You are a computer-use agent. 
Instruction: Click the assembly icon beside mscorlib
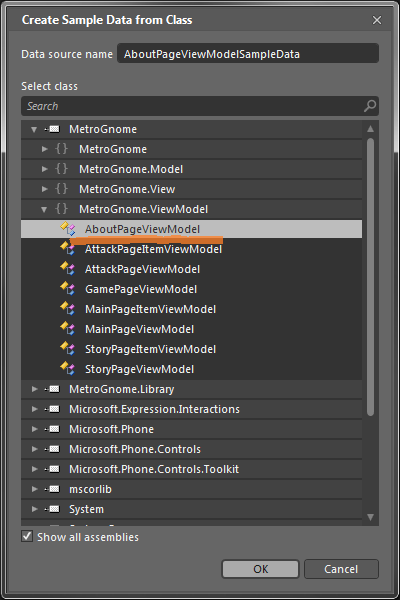[52, 489]
